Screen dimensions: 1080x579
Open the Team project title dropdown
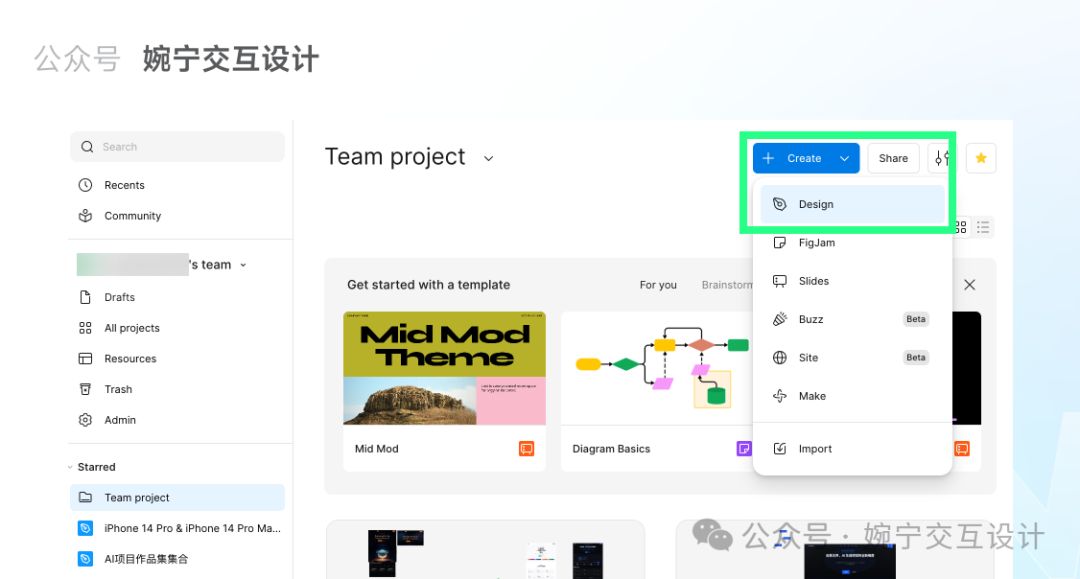tap(488, 158)
